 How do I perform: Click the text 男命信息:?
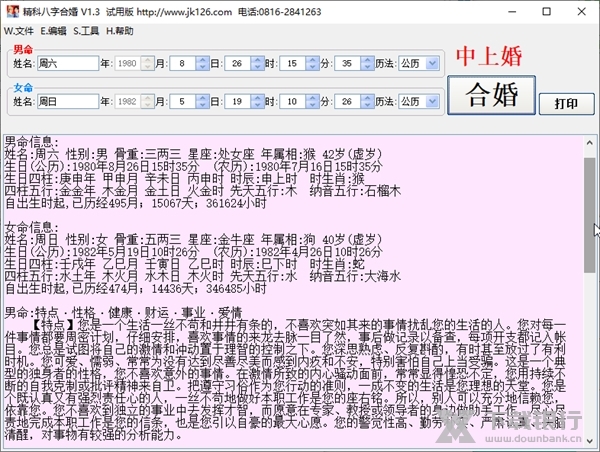tap(31, 142)
